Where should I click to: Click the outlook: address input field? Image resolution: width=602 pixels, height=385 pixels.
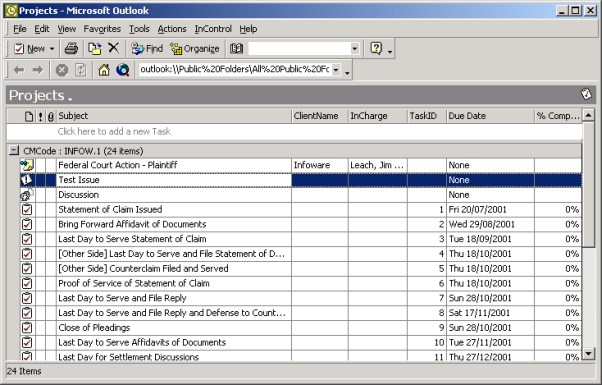click(x=234, y=69)
